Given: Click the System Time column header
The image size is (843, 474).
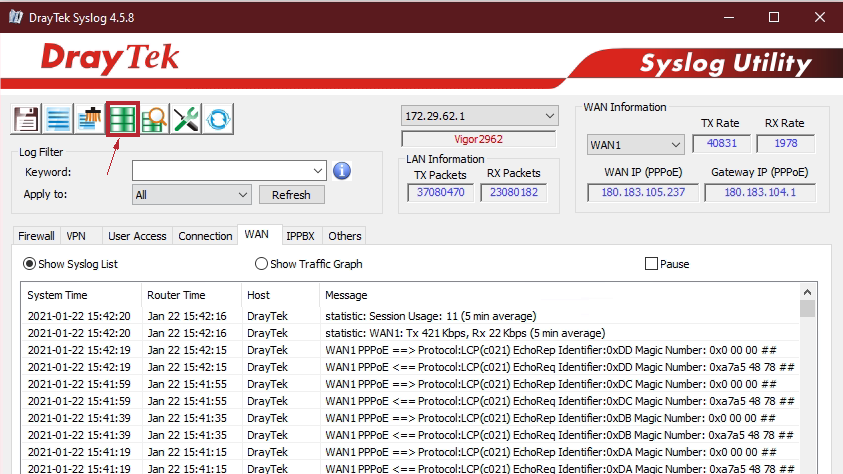Looking at the screenshot, I should coord(82,295).
